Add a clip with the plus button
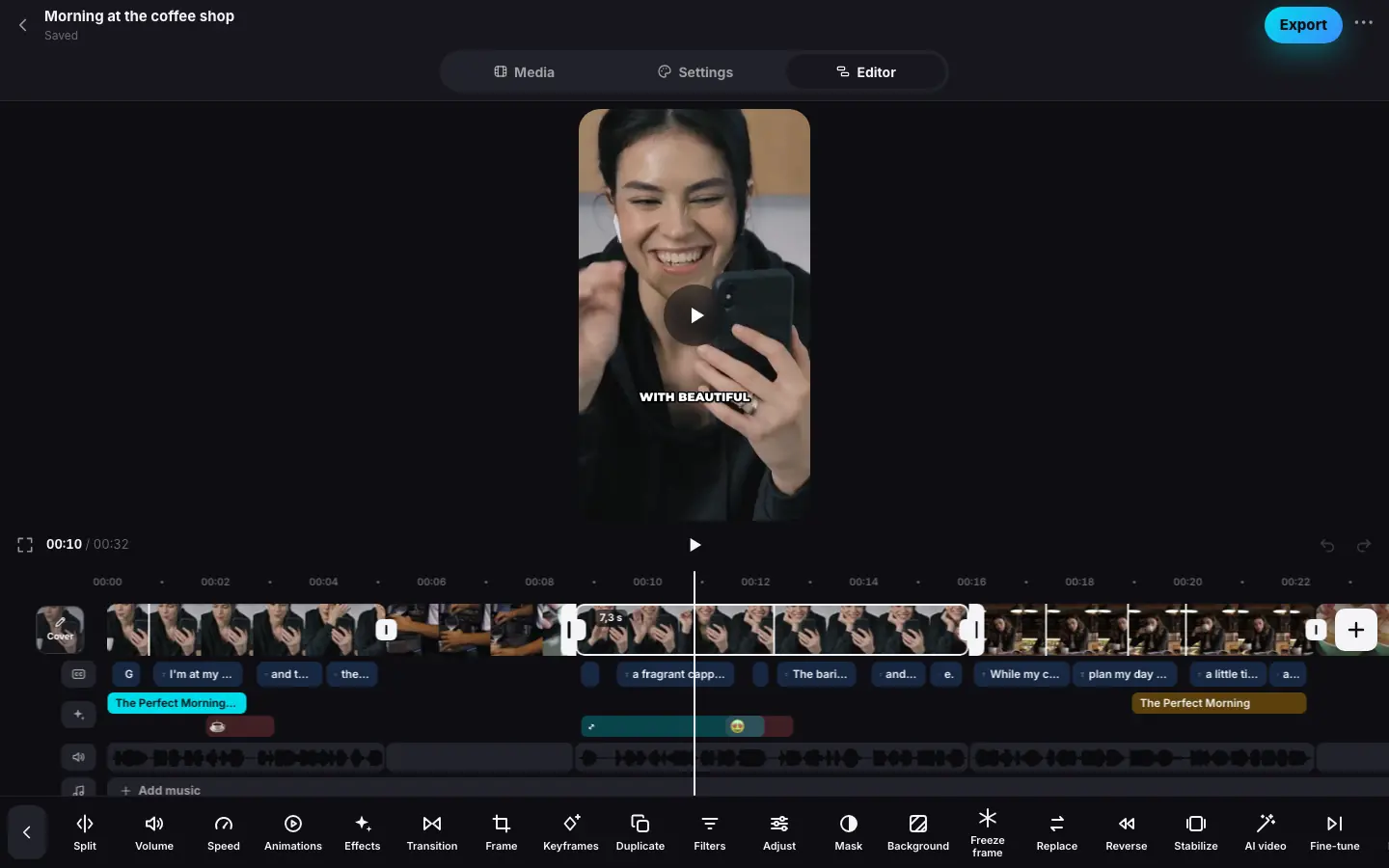 click(1355, 630)
